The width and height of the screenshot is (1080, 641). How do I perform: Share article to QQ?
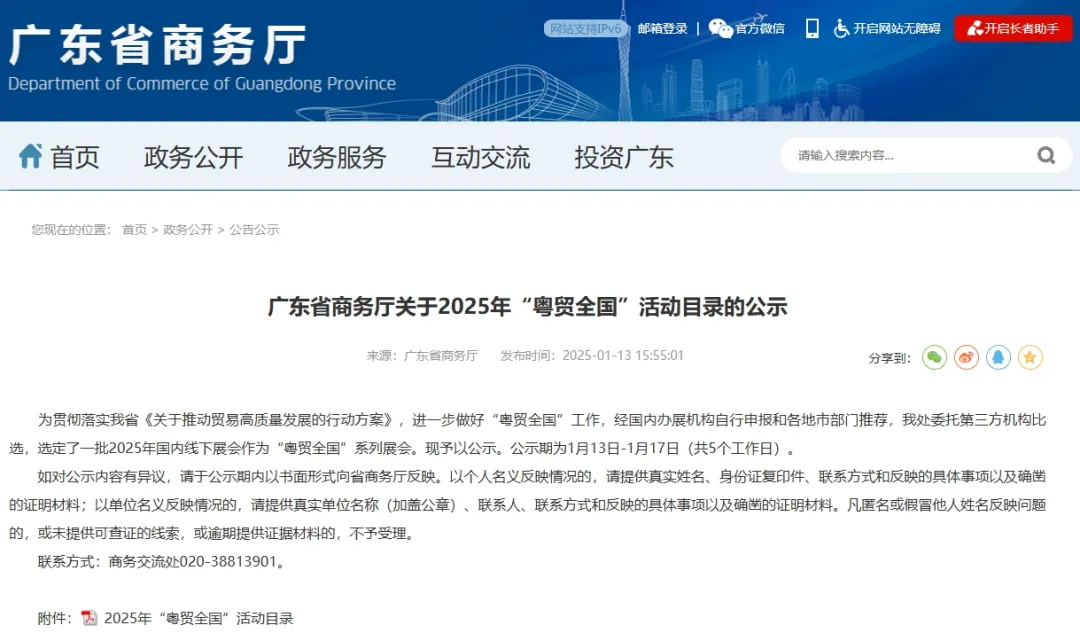coord(997,357)
